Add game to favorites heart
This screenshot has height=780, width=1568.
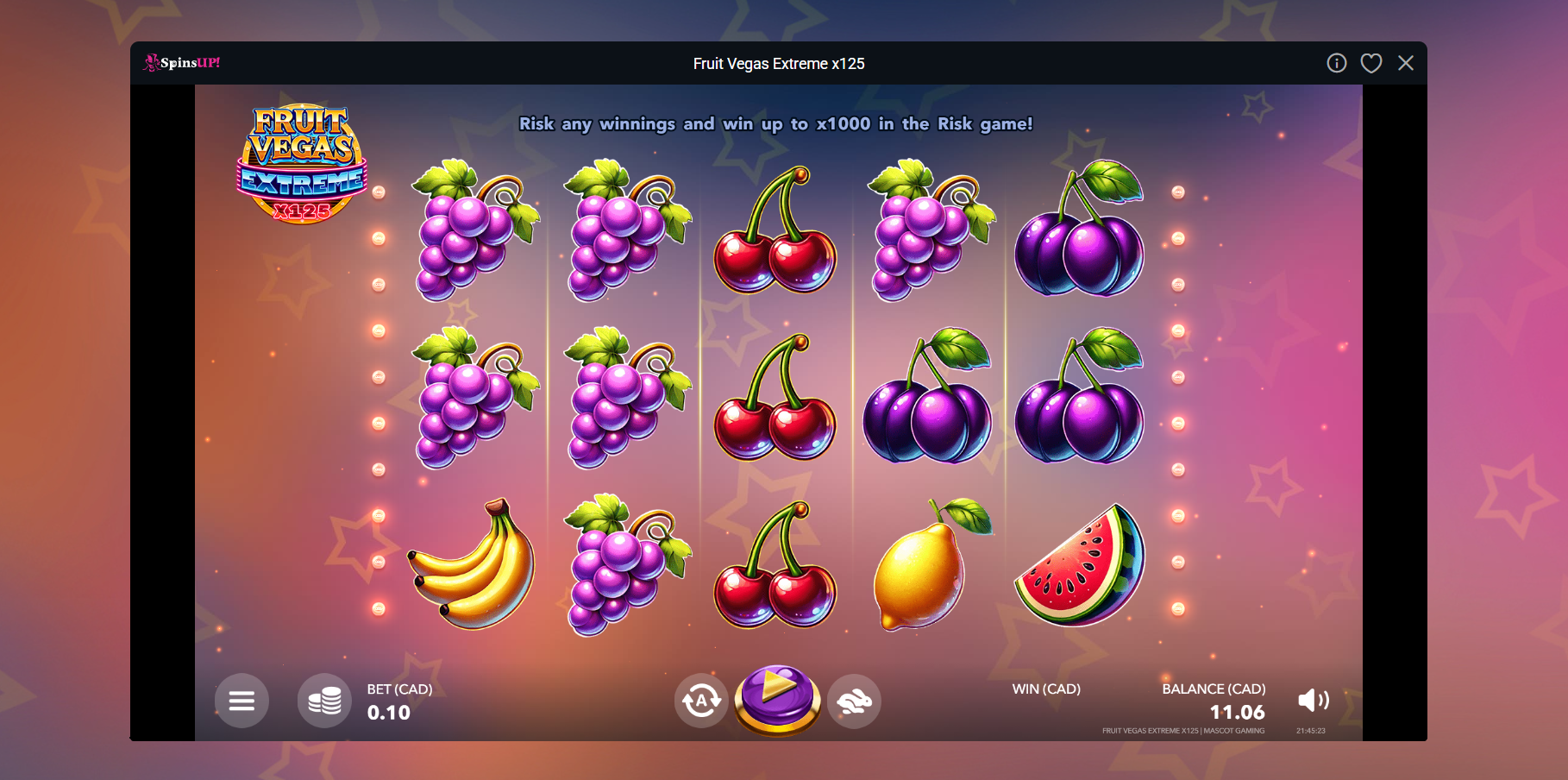[x=1371, y=63]
